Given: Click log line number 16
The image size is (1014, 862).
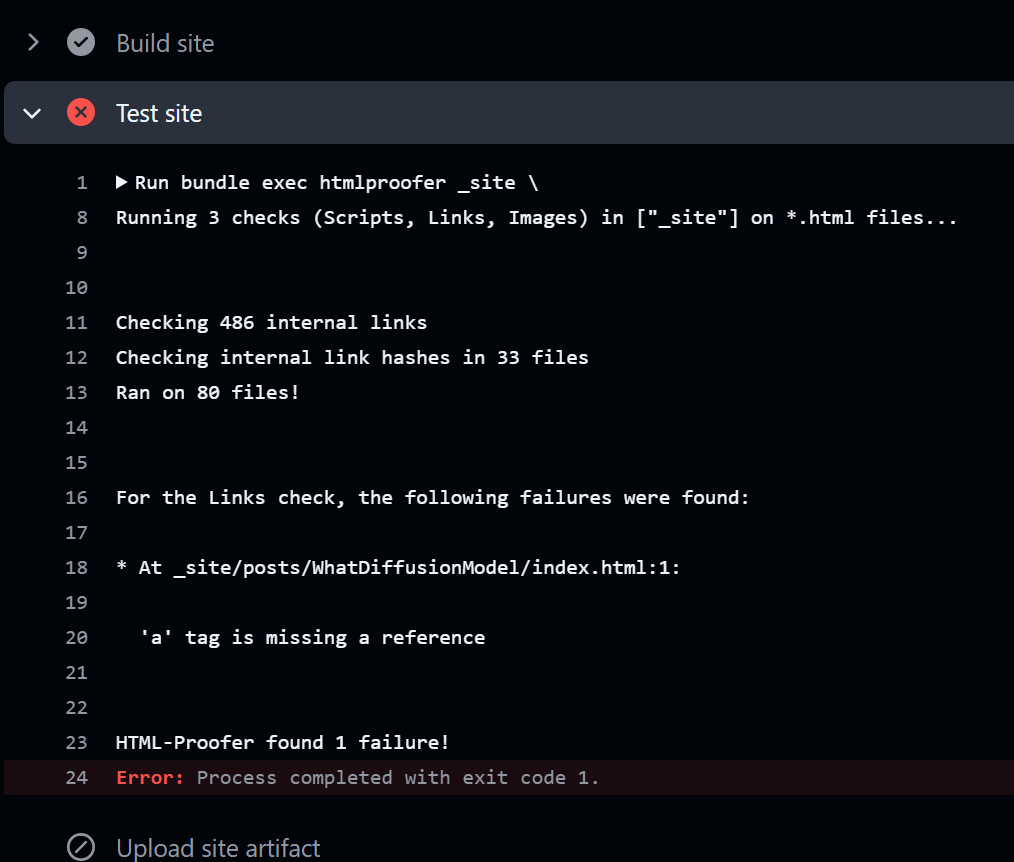Looking at the screenshot, I should pos(76,498).
